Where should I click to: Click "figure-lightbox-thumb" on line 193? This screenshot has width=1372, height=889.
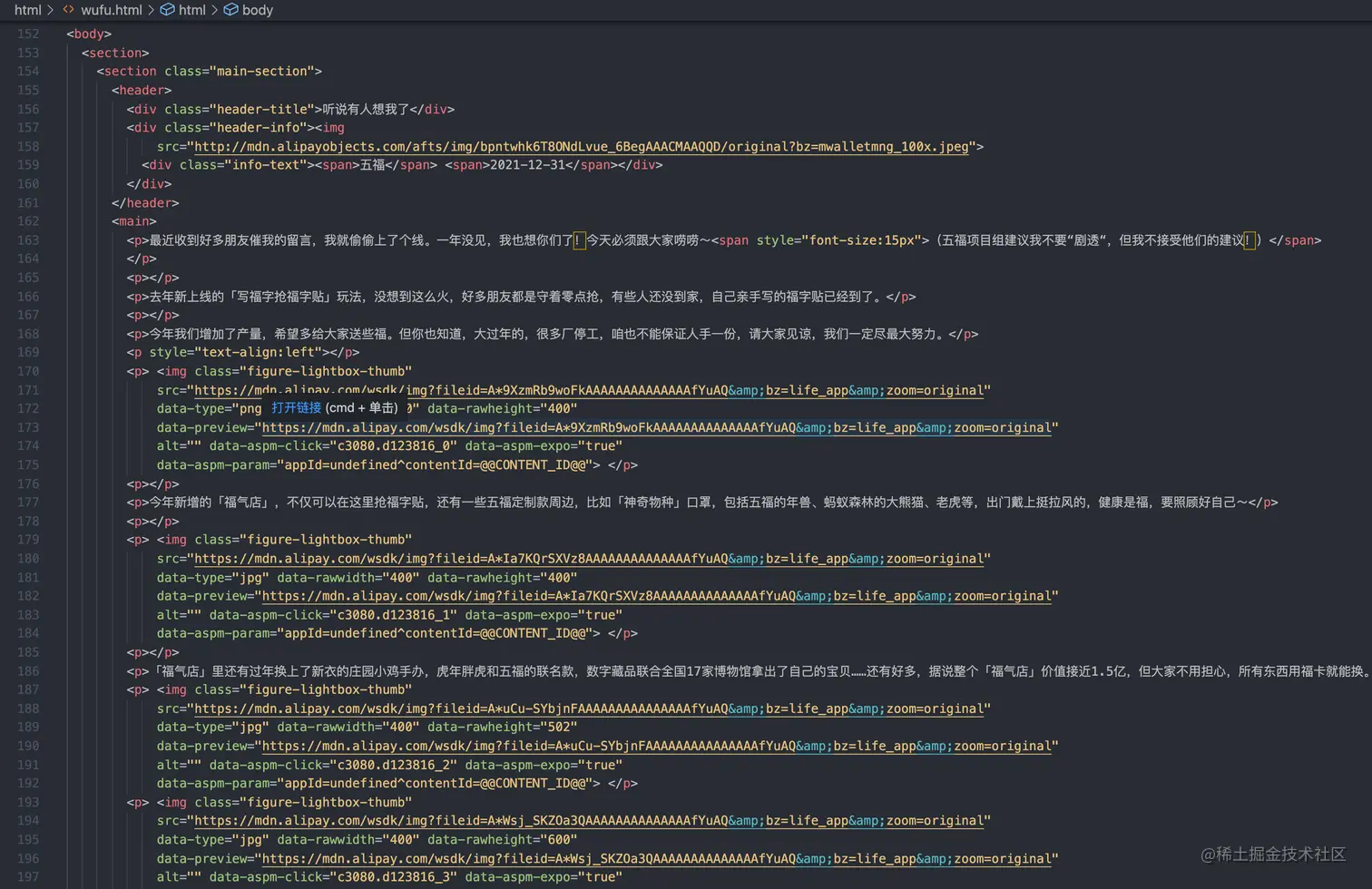326,803
